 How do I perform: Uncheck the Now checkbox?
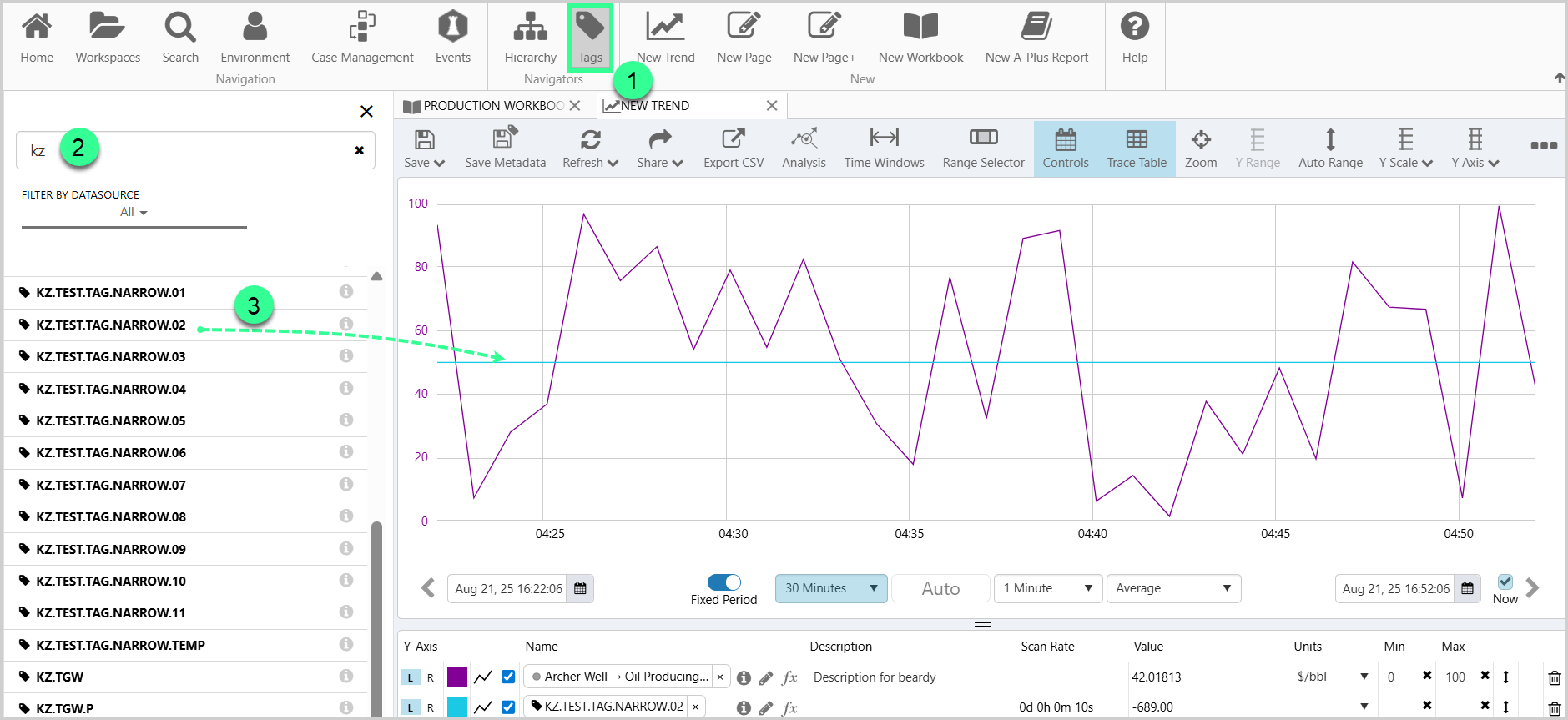coord(1505,582)
